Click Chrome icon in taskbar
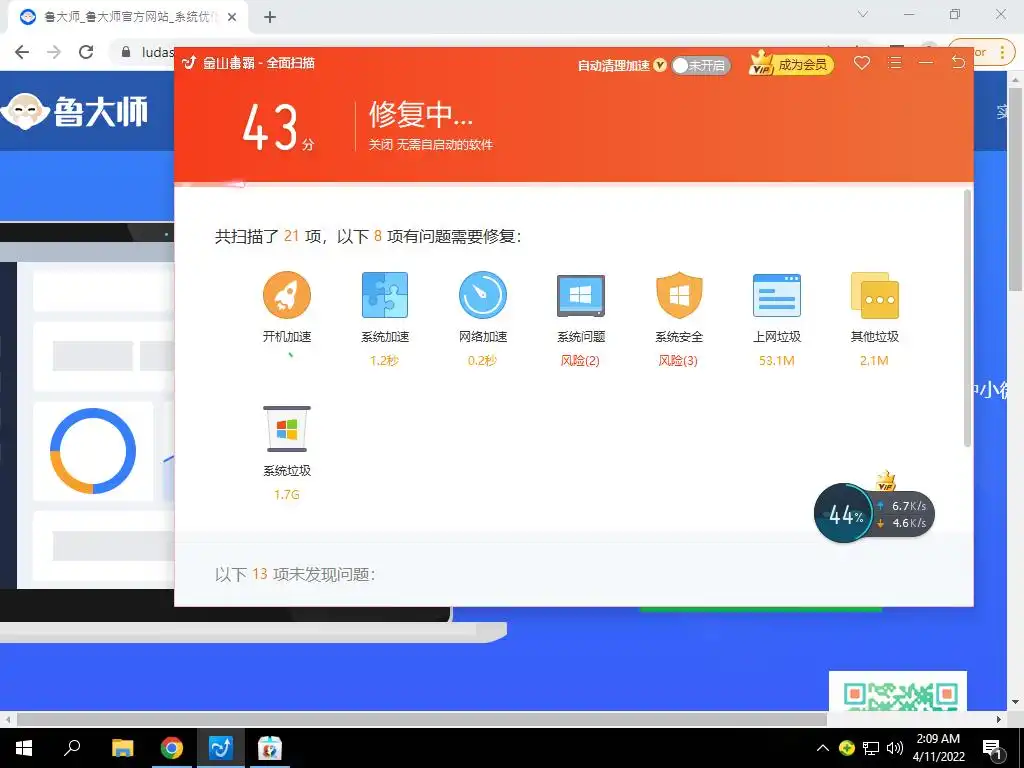Screen dimensions: 1024x768 click(x=172, y=748)
